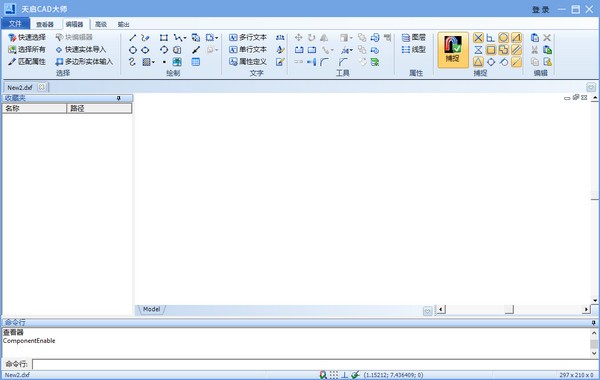Select the line drawing tool
This screenshot has height=380, width=600.
tap(132, 38)
